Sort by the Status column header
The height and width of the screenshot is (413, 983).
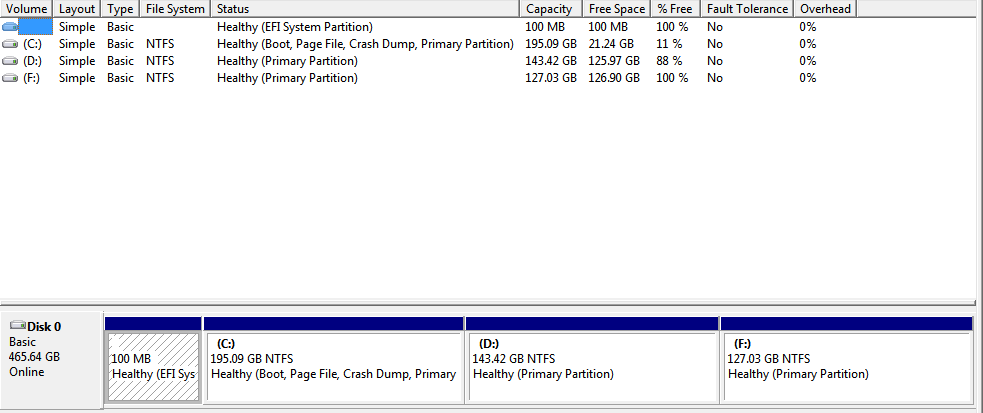[366, 9]
